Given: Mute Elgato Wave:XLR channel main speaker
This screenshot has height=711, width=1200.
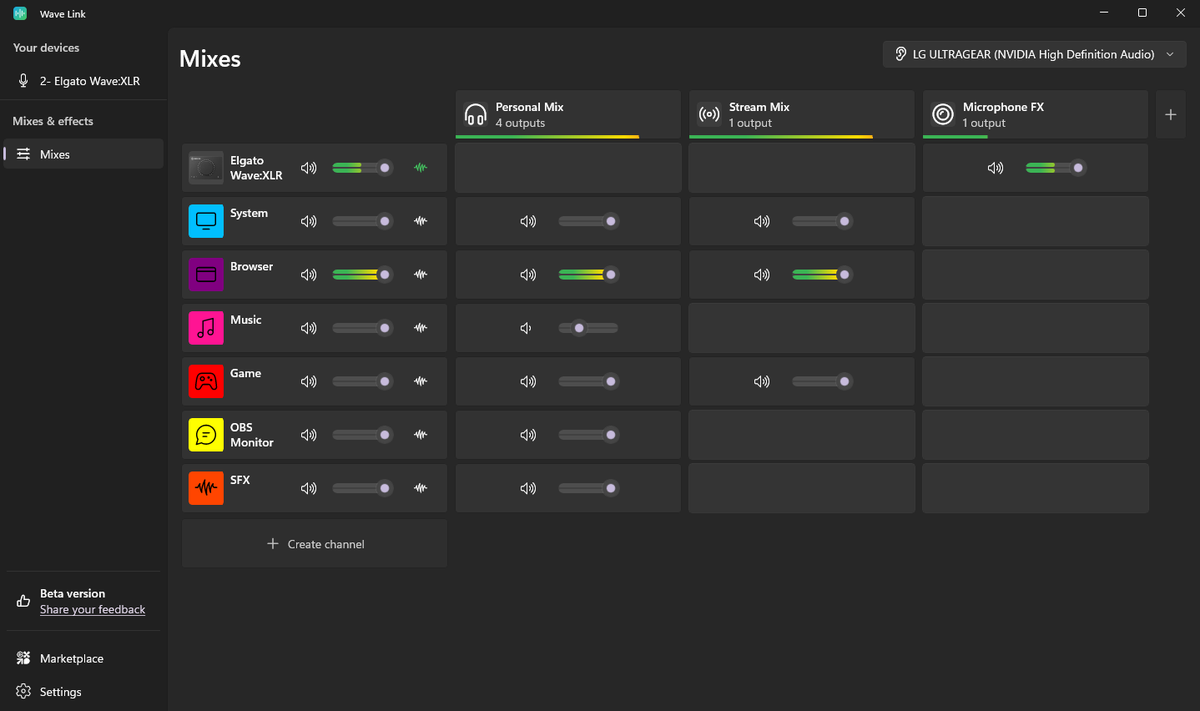Looking at the screenshot, I should click(x=308, y=168).
